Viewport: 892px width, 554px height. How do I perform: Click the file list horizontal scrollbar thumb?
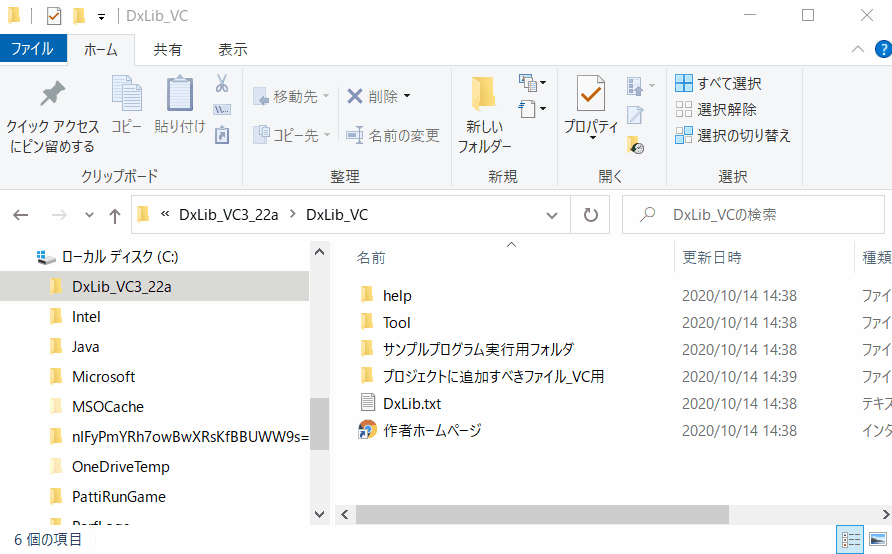[542, 515]
